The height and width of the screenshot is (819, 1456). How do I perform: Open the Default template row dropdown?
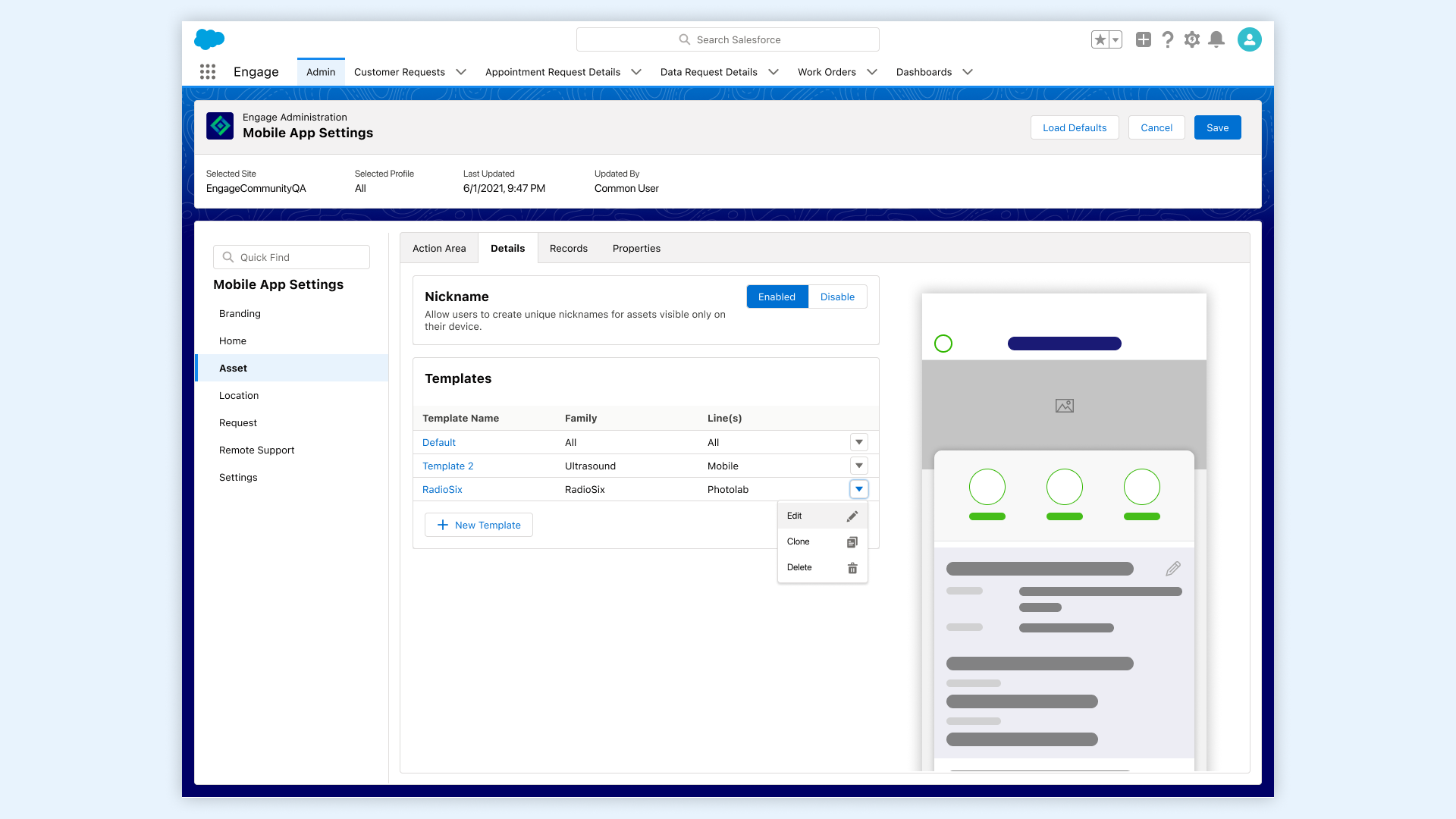coord(858,442)
